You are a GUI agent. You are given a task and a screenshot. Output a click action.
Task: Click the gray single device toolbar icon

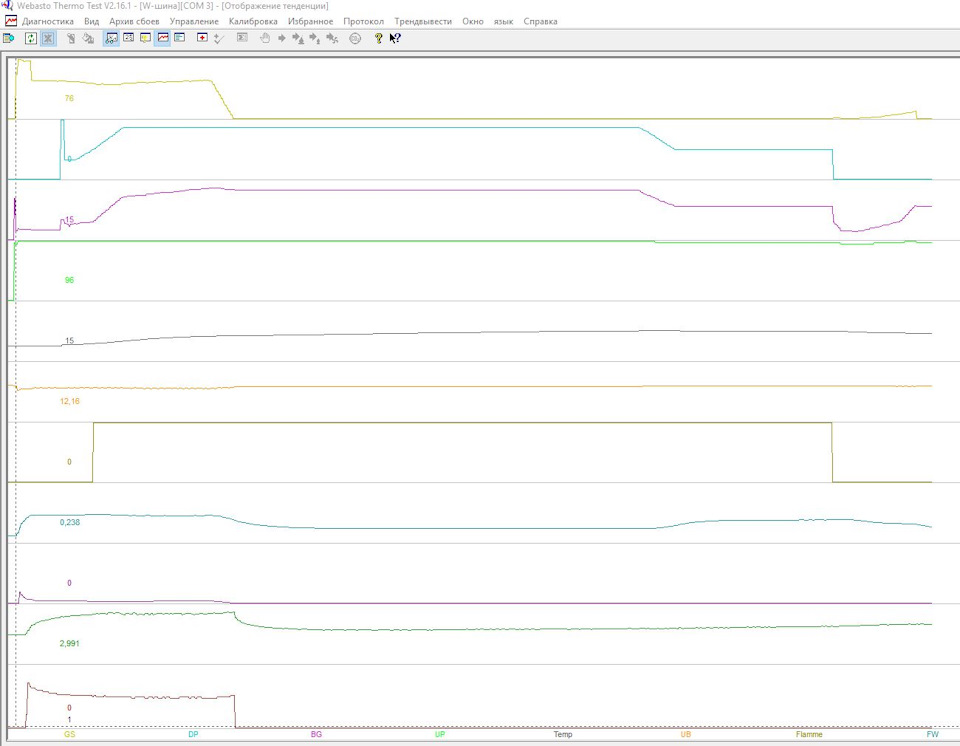[x=71, y=39]
